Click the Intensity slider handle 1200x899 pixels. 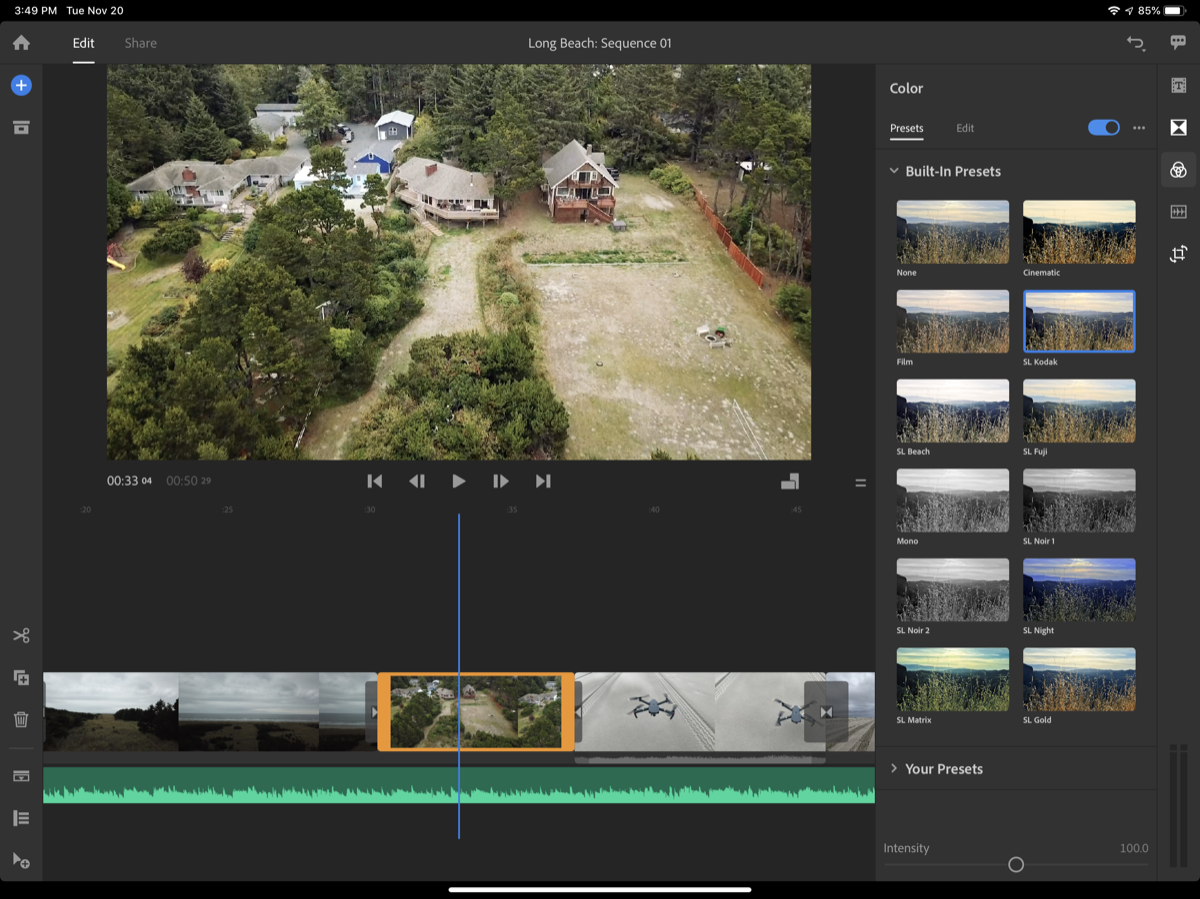[x=1016, y=865]
